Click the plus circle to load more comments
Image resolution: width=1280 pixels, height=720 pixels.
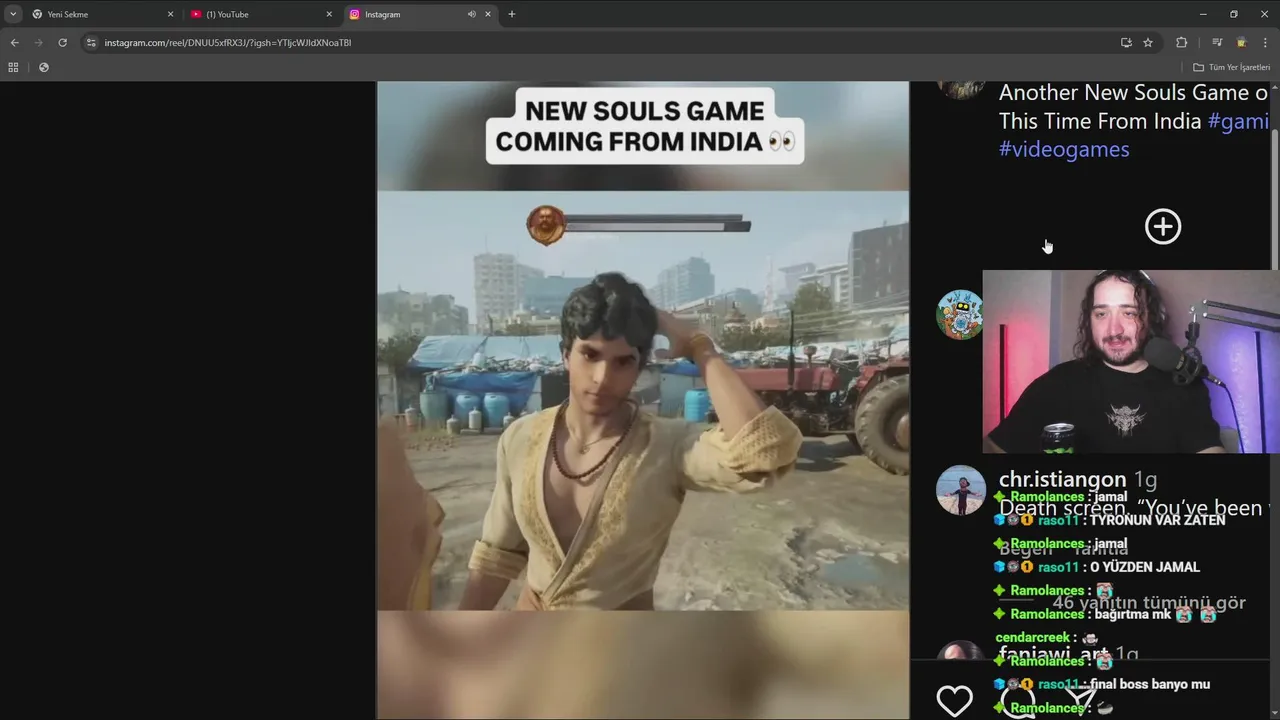pyautogui.click(x=1163, y=226)
